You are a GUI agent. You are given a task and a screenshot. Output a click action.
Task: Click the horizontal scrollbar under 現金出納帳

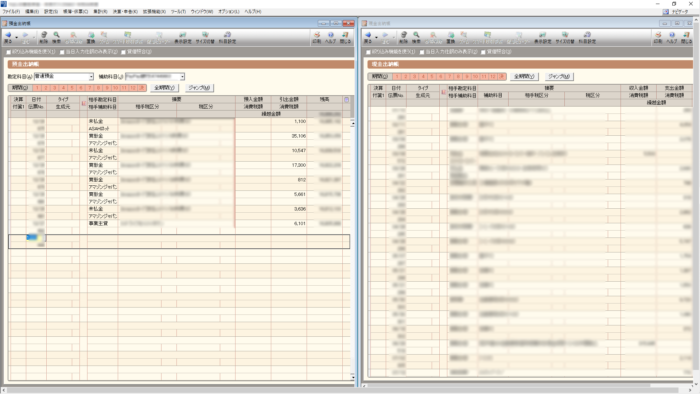pyautogui.click(x=528, y=385)
